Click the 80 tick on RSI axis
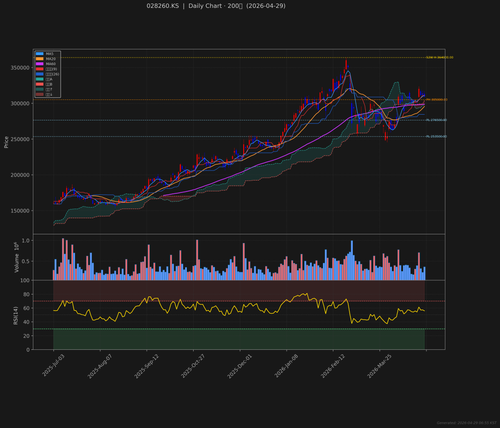 click(x=26, y=294)
